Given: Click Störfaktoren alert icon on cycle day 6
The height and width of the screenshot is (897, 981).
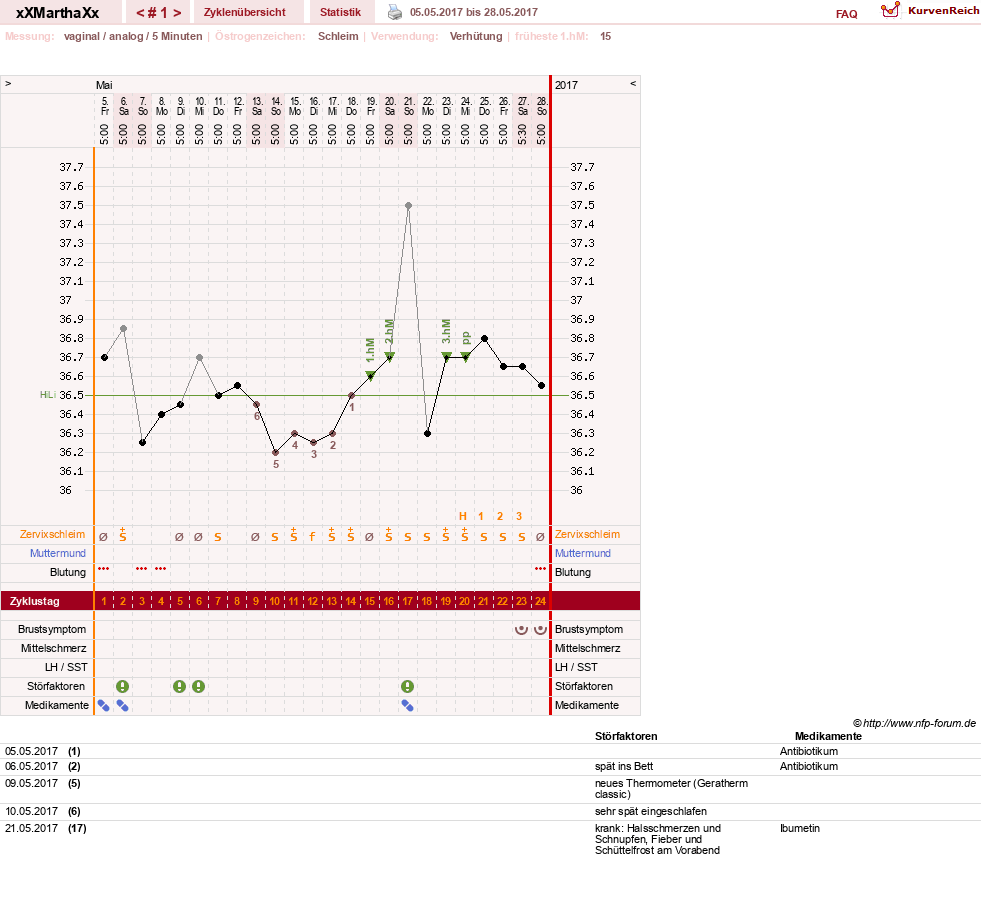Looking at the screenshot, I should (198, 686).
